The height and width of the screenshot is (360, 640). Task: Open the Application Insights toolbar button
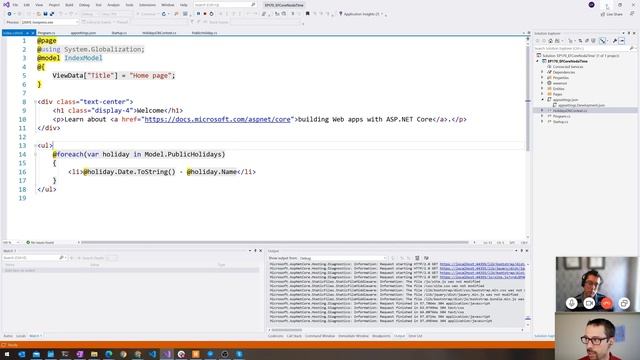tap(362, 14)
